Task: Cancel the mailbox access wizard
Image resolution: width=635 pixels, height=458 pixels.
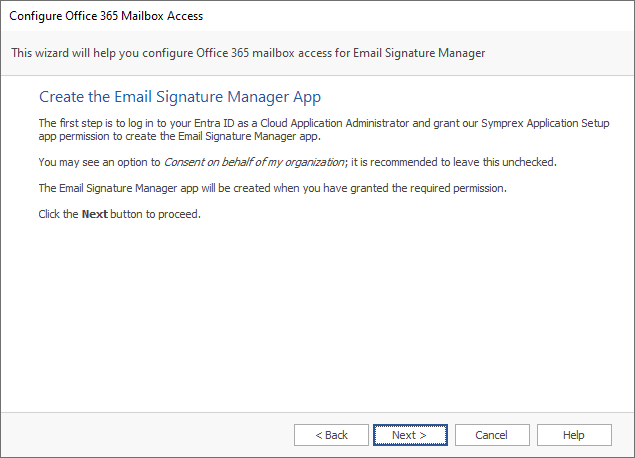Action: [492, 435]
